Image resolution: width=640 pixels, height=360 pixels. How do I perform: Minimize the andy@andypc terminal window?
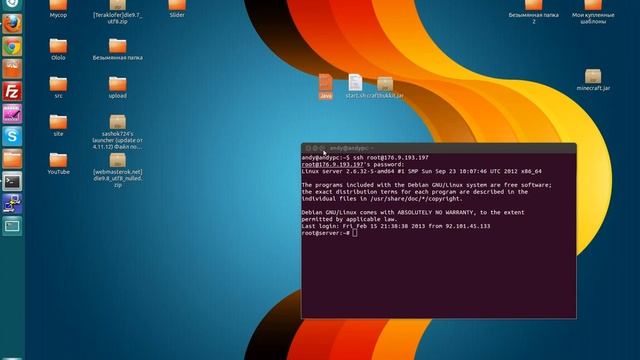click(x=315, y=148)
